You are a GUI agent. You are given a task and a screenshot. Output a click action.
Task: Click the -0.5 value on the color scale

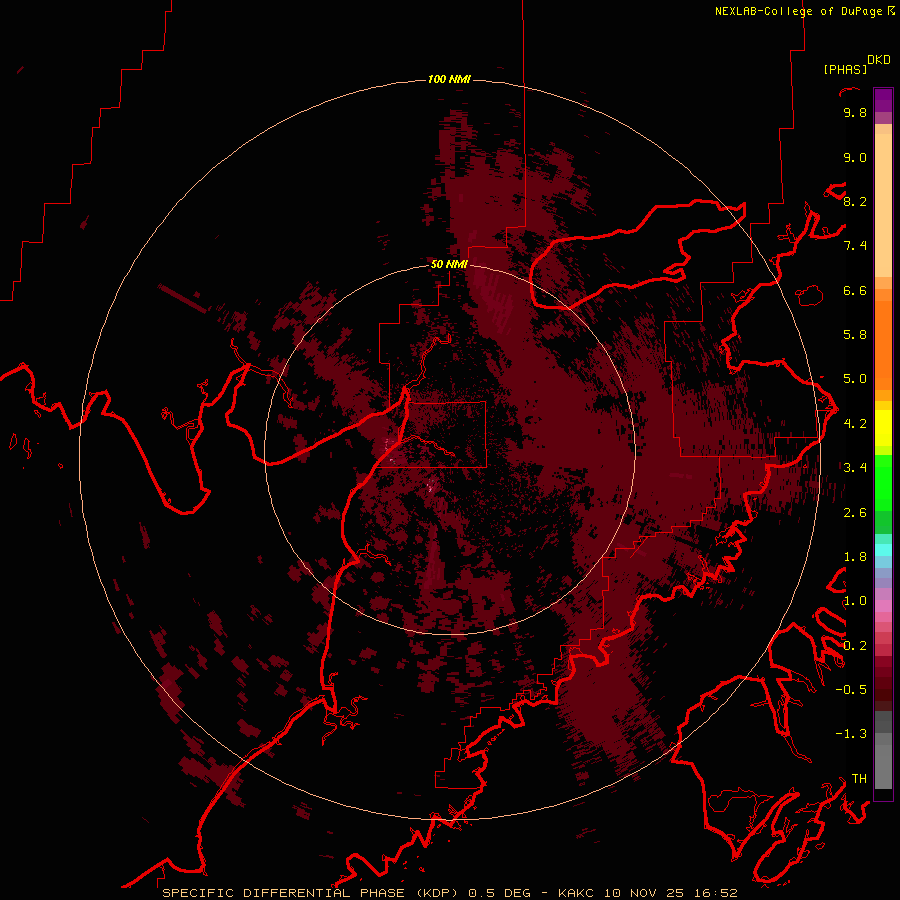pos(851,690)
